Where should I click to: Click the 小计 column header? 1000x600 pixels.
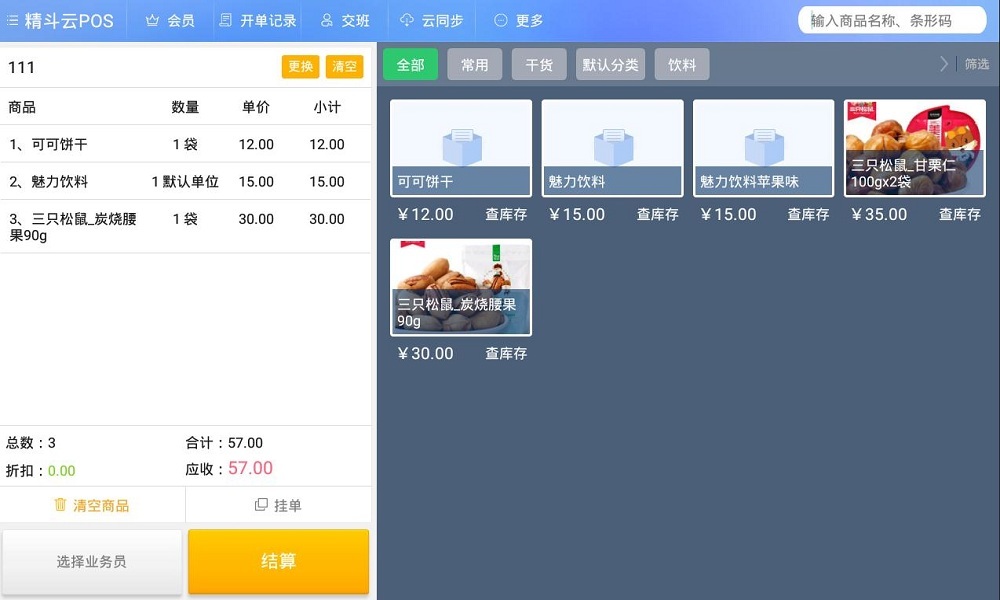point(327,107)
